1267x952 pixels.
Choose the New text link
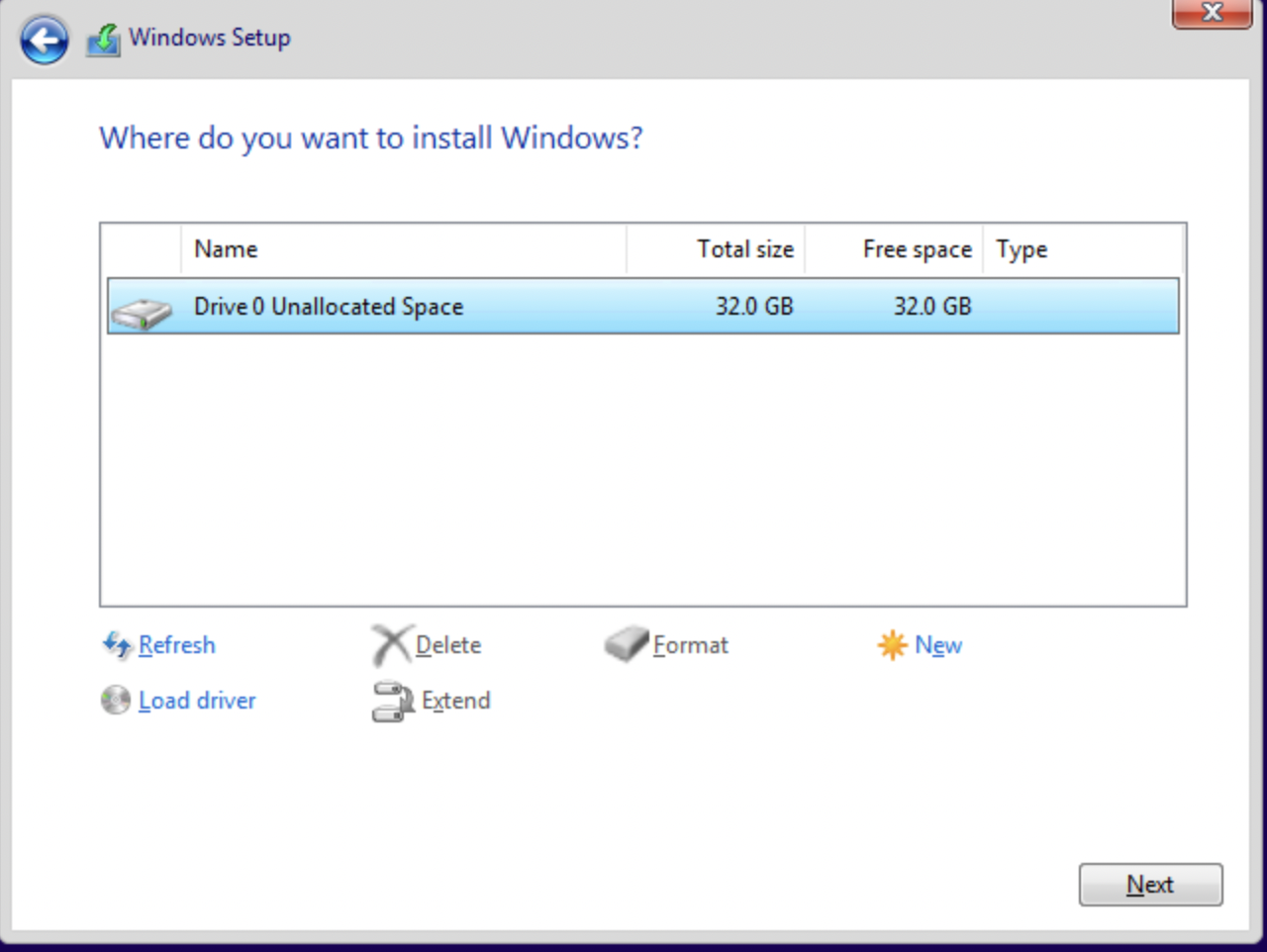pos(938,645)
